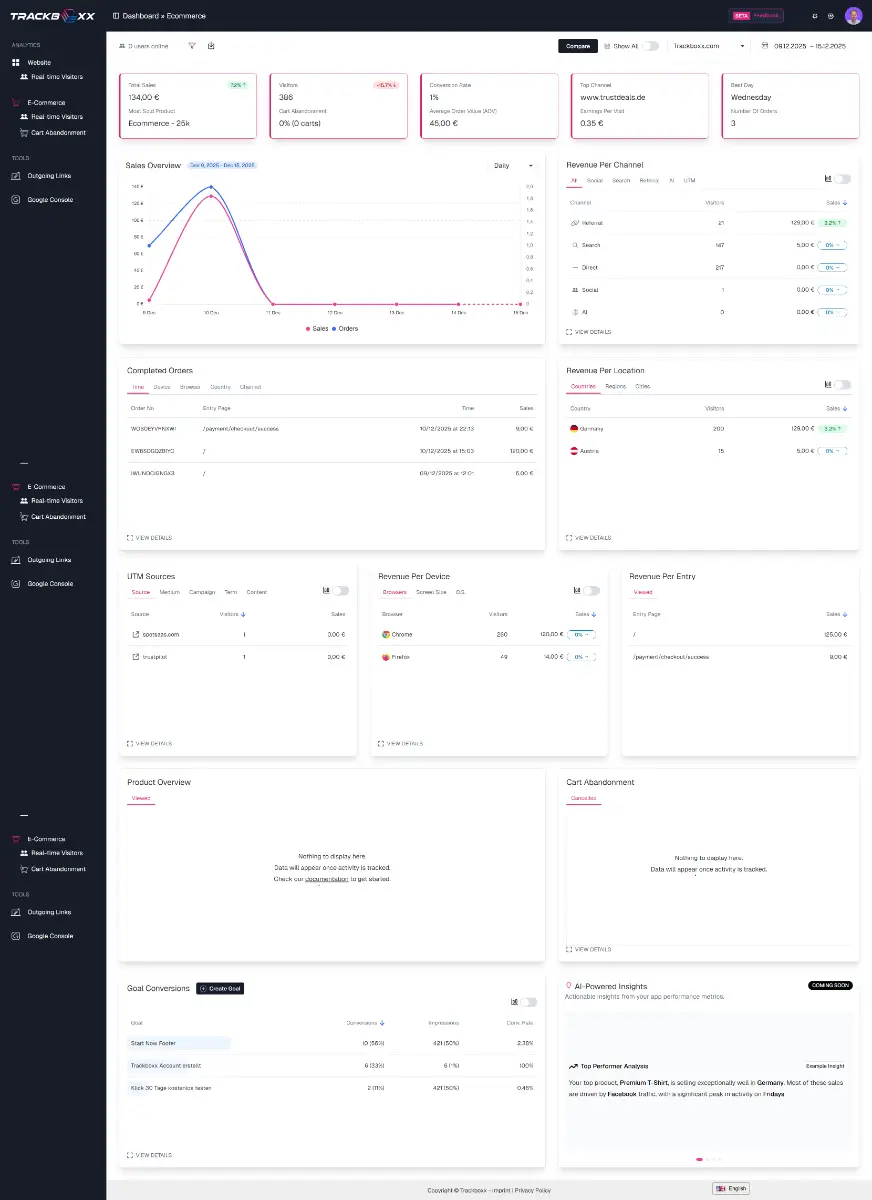Click the Create Goal button
The width and height of the screenshot is (872, 1200).
point(220,988)
